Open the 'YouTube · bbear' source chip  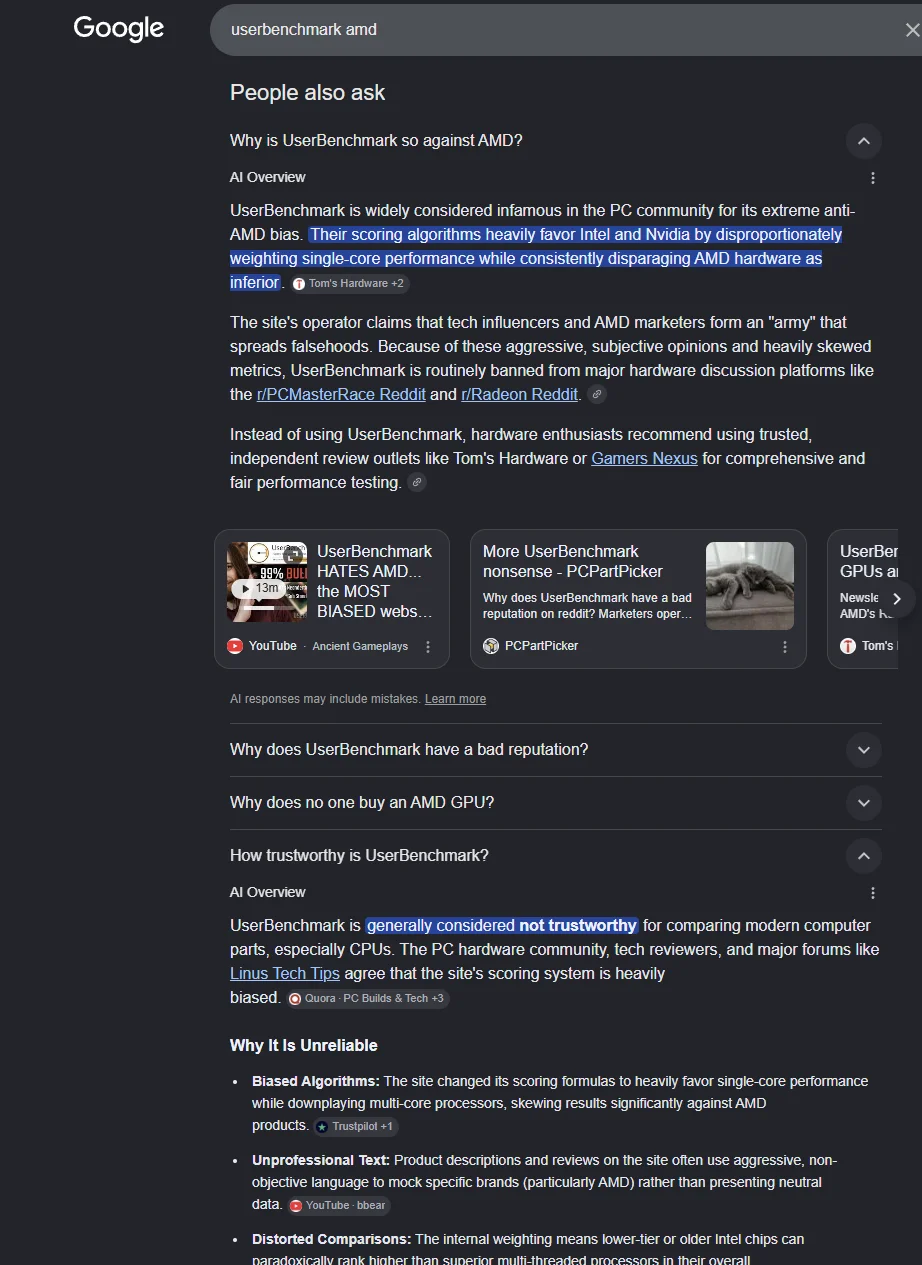pos(339,1206)
